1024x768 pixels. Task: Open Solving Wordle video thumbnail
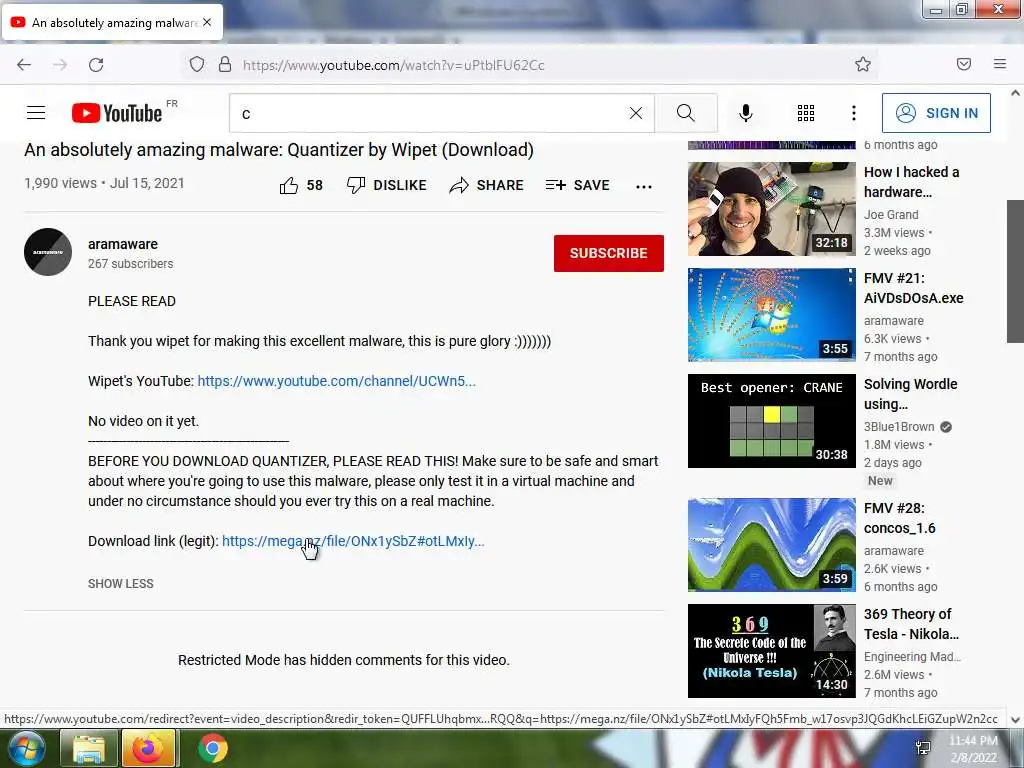[772, 421]
